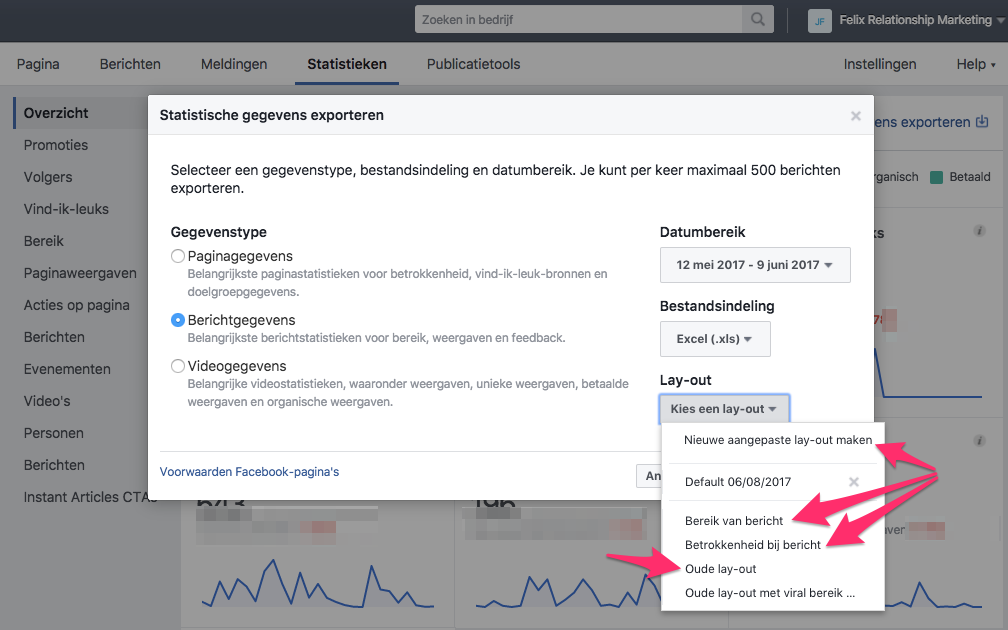Select the Paginagegevens radio button

178,256
